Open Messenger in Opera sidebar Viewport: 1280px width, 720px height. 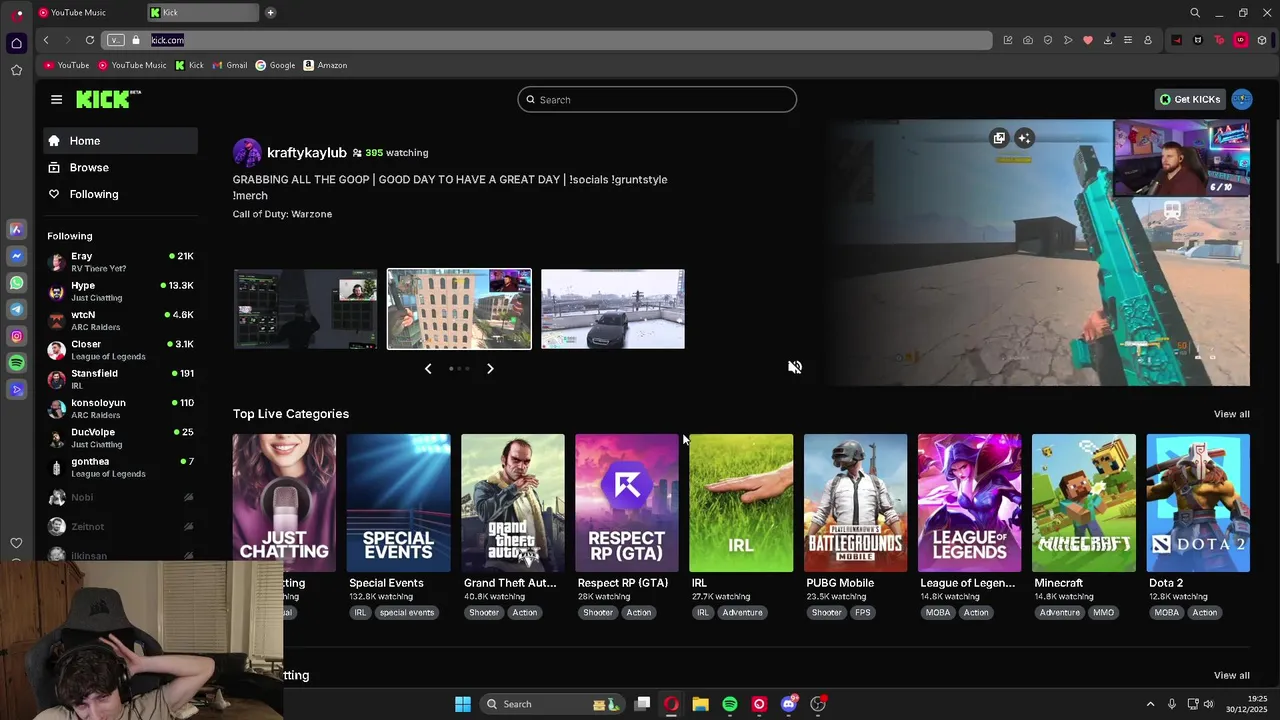pos(16,256)
